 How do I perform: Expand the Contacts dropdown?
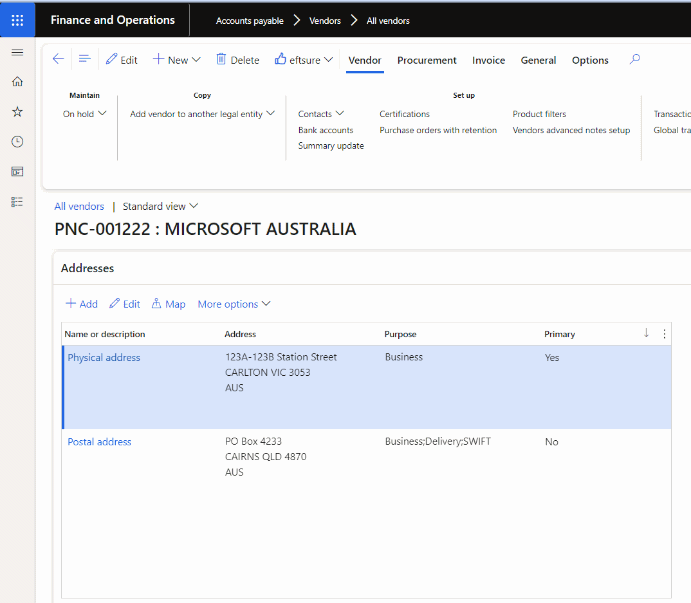pyautogui.click(x=321, y=114)
